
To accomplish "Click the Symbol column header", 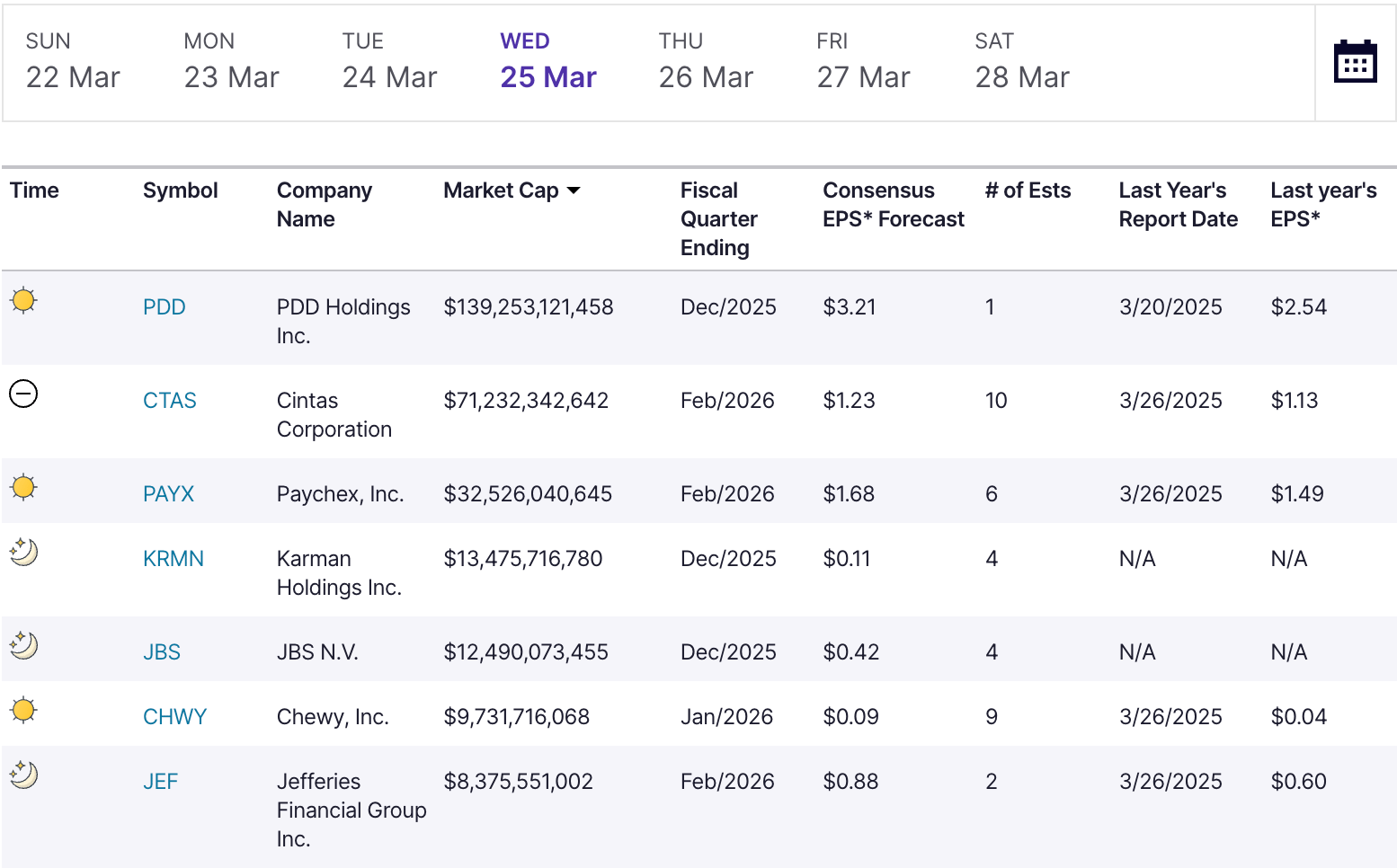I will (181, 190).
